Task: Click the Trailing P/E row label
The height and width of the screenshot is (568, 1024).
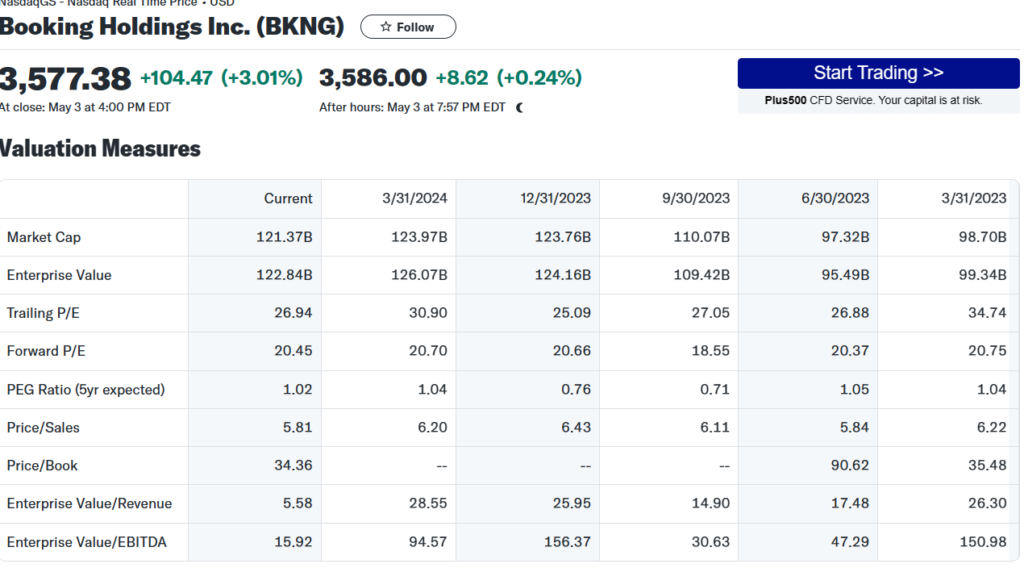Action: pyautogui.click(x=43, y=313)
